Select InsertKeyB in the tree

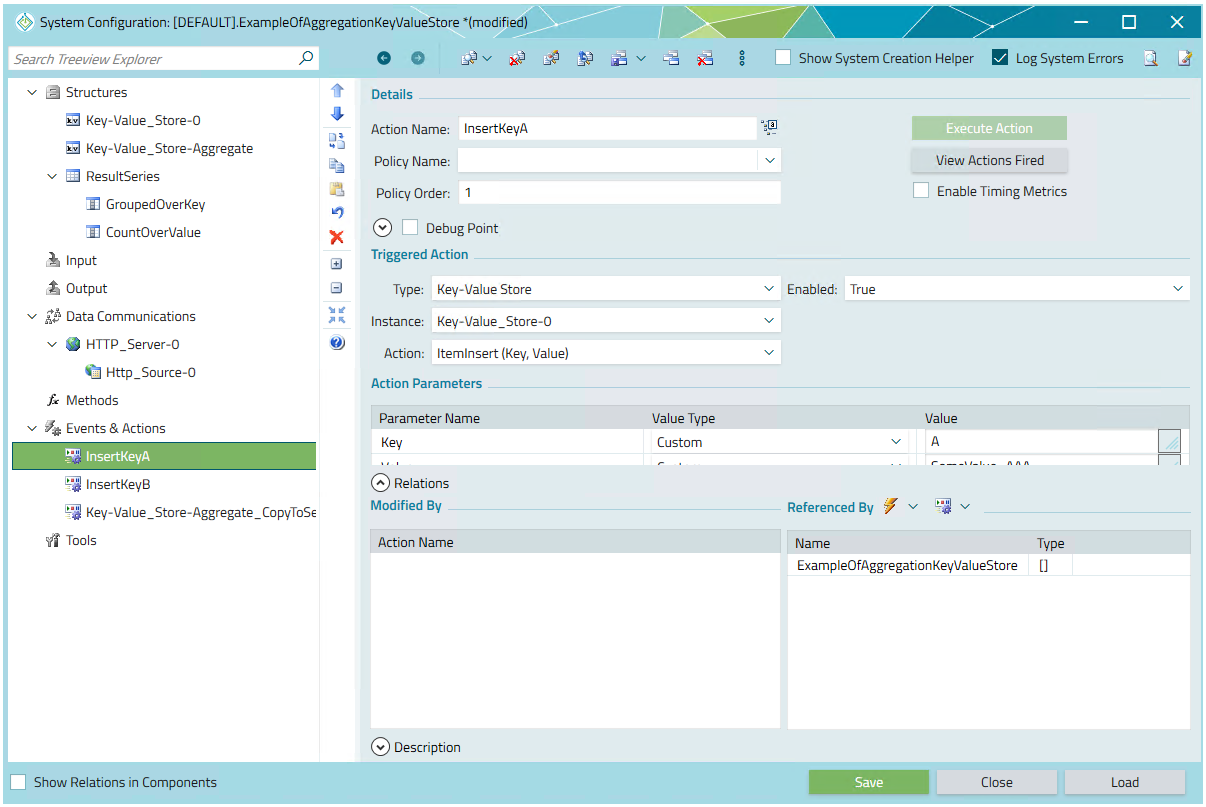coord(118,484)
